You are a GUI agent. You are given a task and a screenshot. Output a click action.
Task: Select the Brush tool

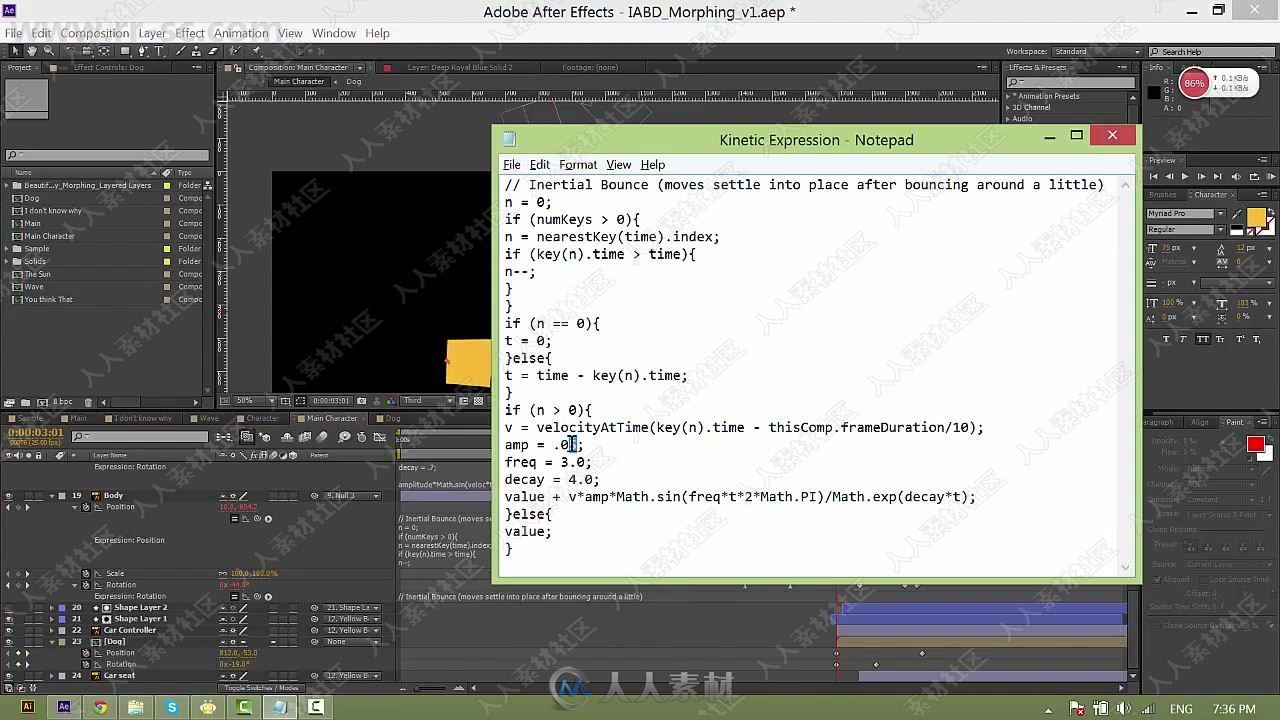[181, 50]
